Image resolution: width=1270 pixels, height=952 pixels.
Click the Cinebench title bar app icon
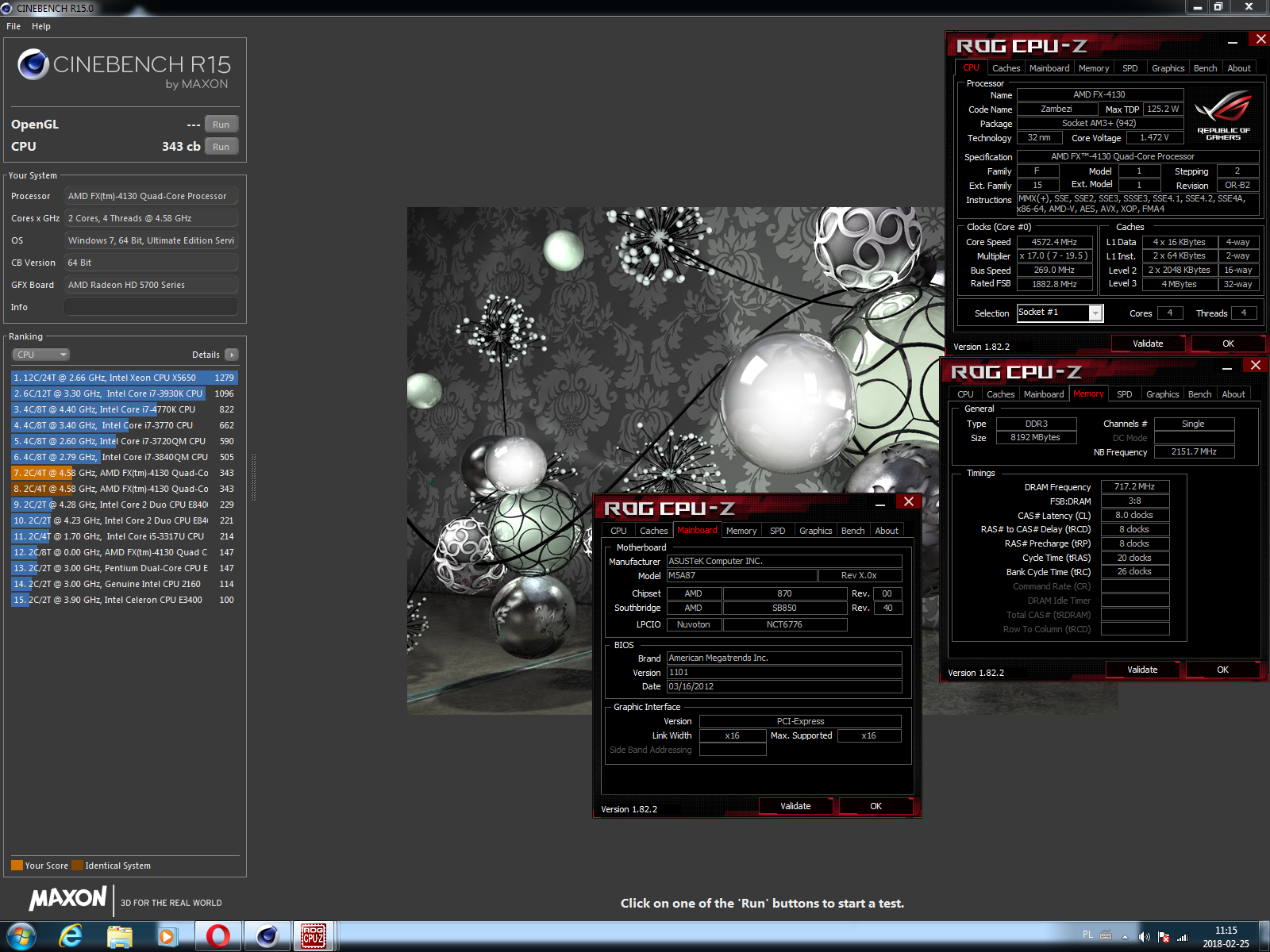[x=7, y=8]
